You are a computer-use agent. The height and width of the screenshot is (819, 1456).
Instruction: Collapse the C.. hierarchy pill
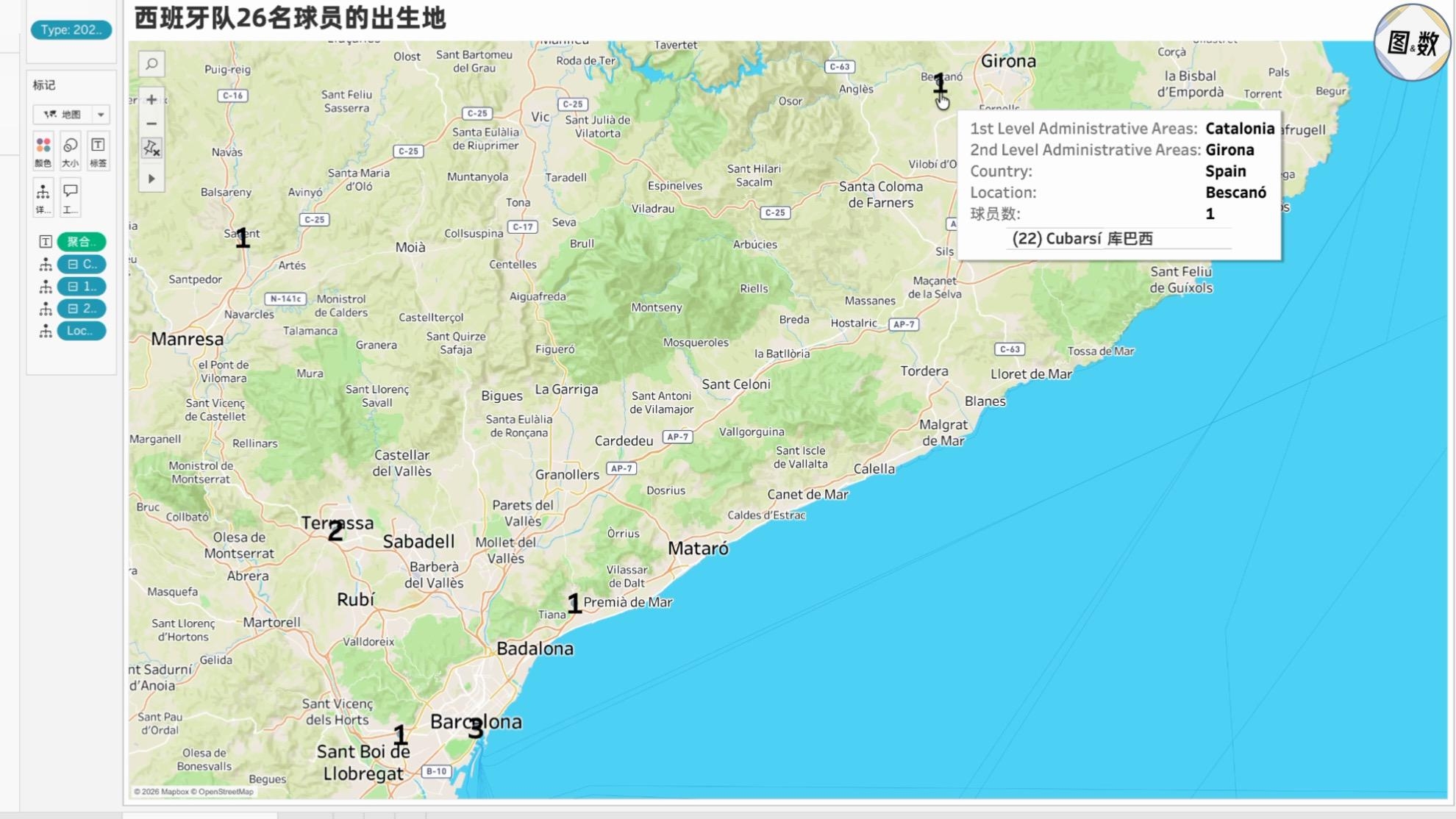pyautogui.click(x=82, y=264)
